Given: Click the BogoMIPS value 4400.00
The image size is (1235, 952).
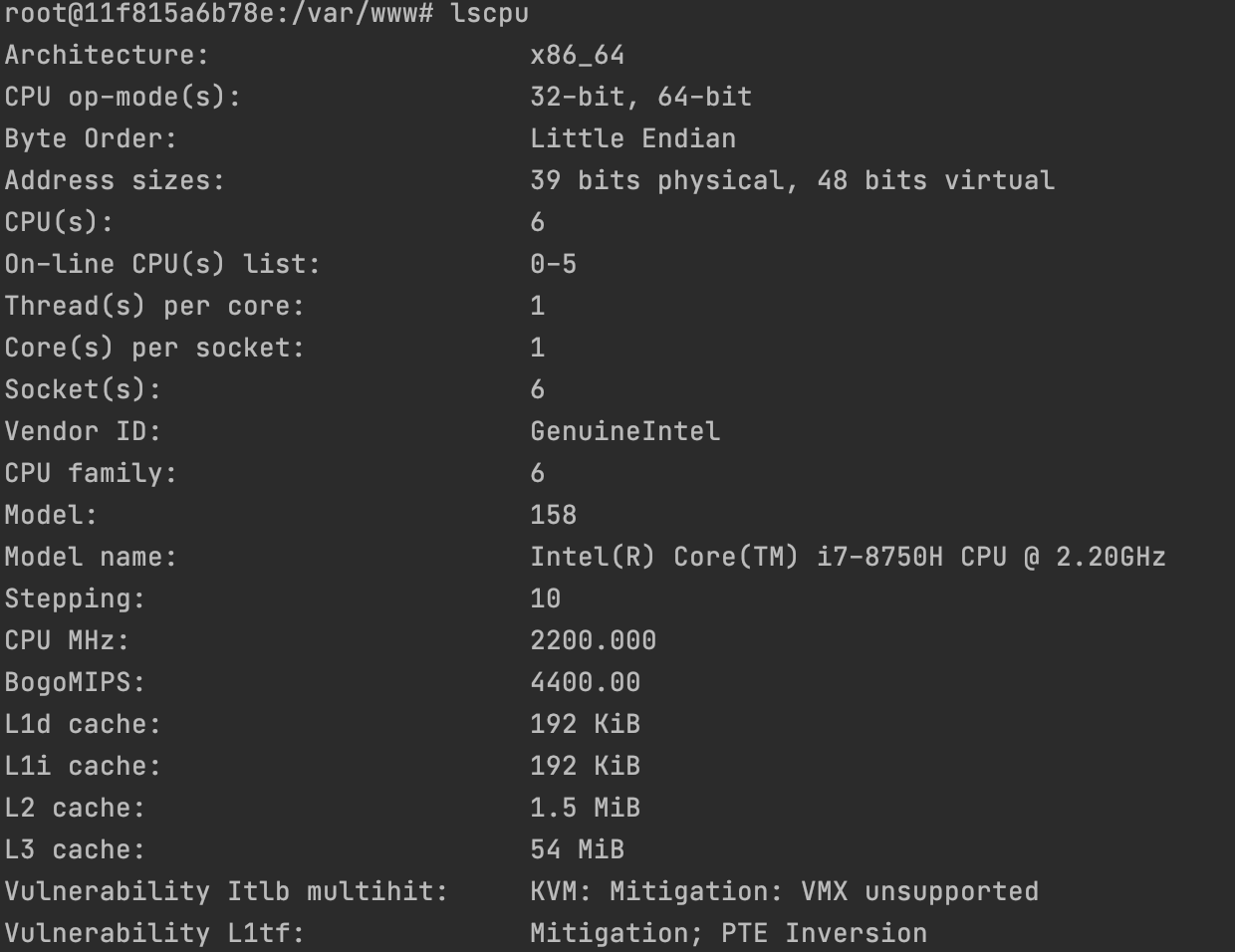Looking at the screenshot, I should tap(585, 682).
